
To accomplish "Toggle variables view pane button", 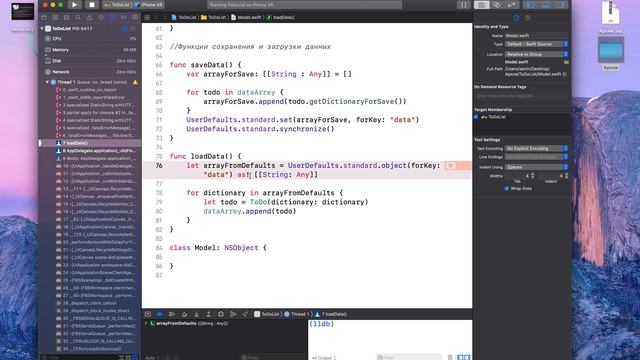I will (460, 357).
